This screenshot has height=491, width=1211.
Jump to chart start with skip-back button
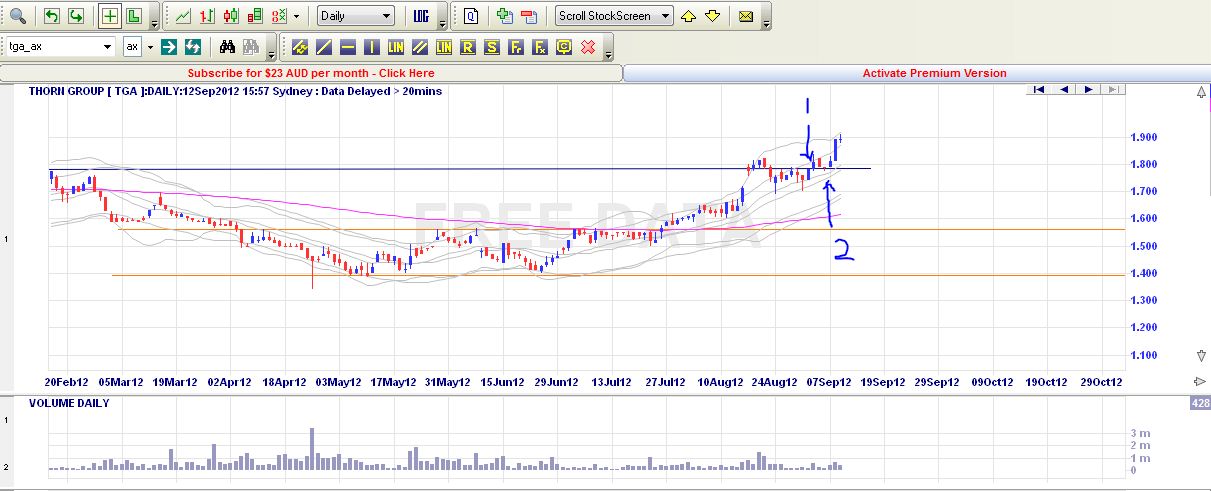(x=1039, y=90)
